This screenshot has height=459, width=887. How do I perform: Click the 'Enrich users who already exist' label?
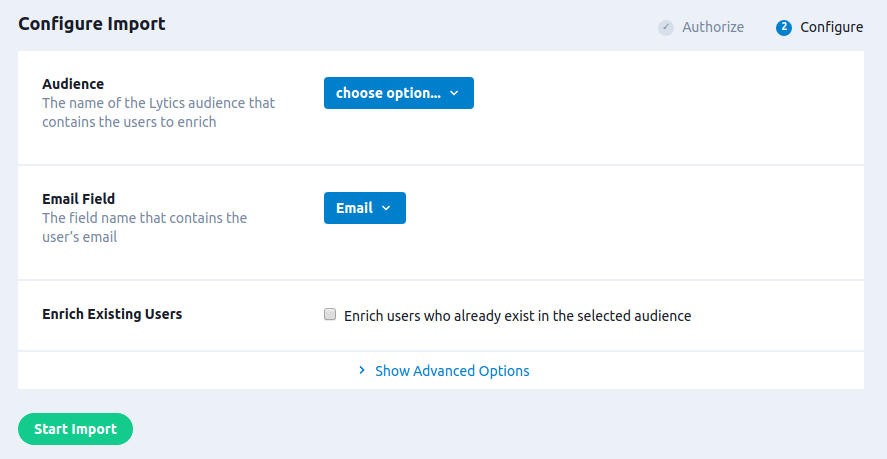coord(517,316)
